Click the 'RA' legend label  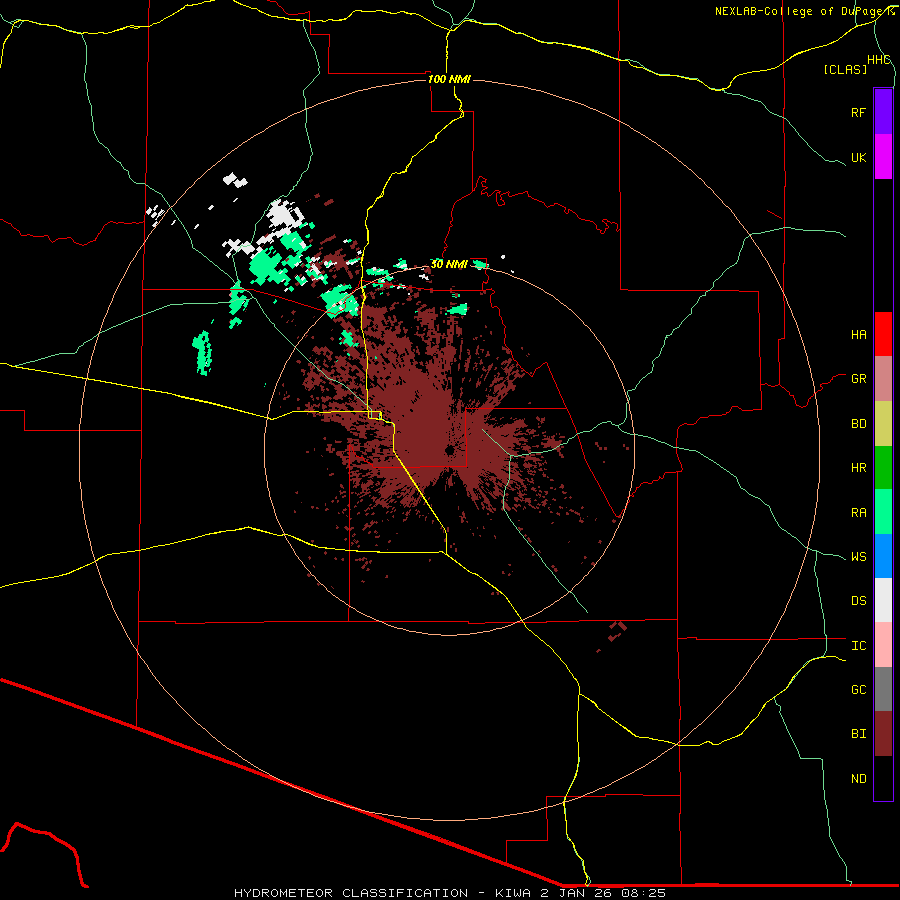tap(858, 513)
